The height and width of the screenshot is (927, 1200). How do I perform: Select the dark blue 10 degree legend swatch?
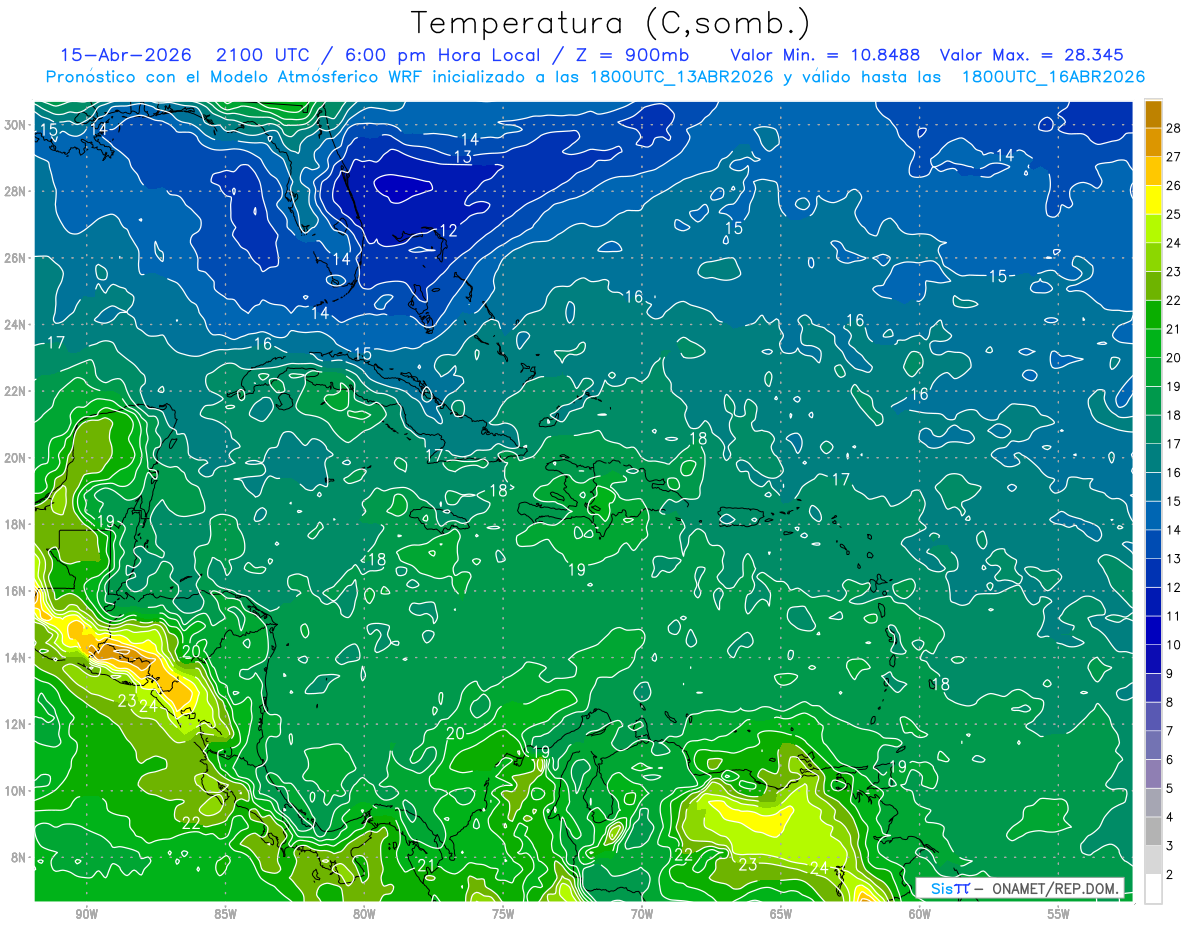1153,630
